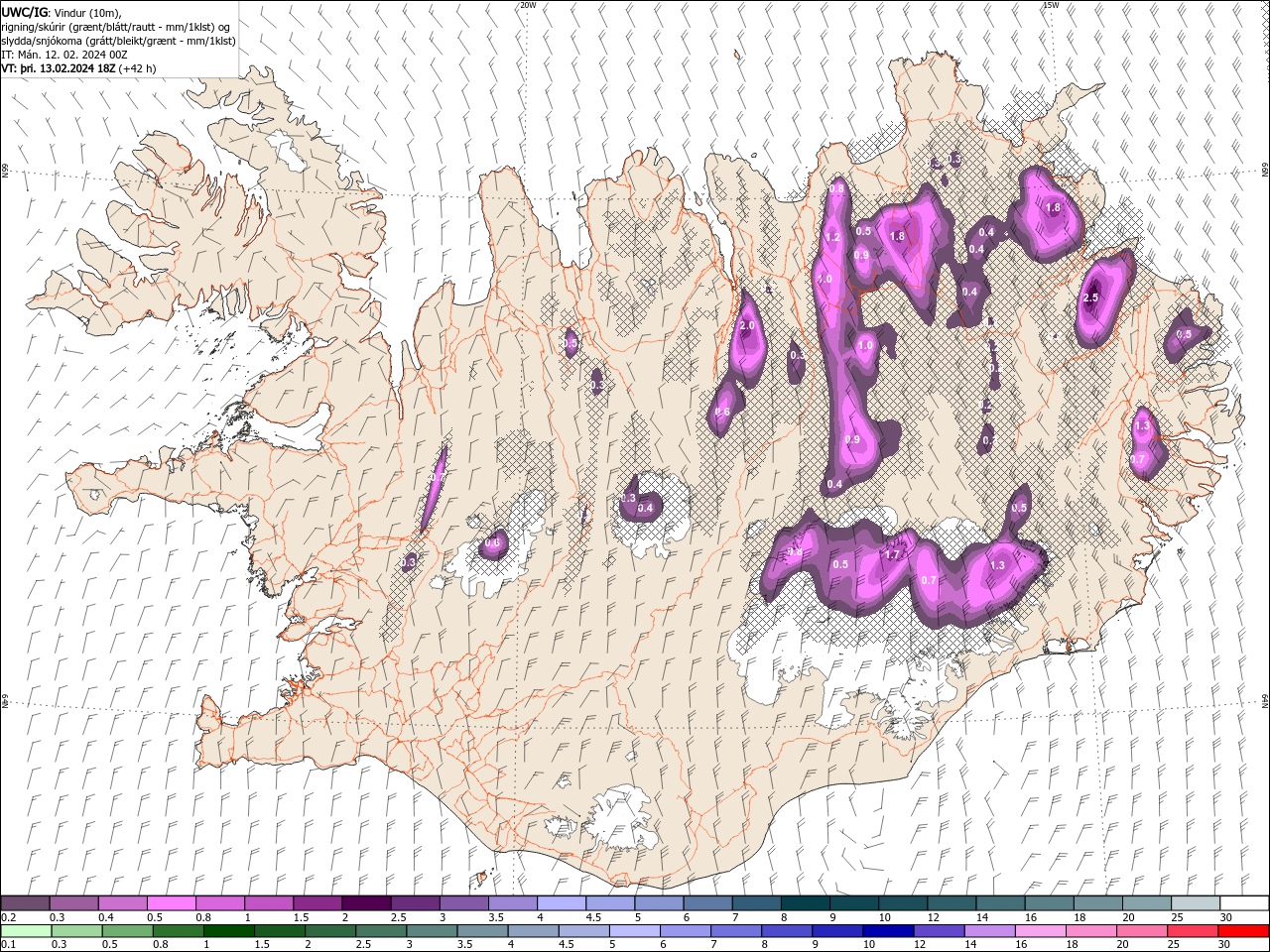Select the light periwinkle 4–4.5 snow legend swatch

(562, 903)
